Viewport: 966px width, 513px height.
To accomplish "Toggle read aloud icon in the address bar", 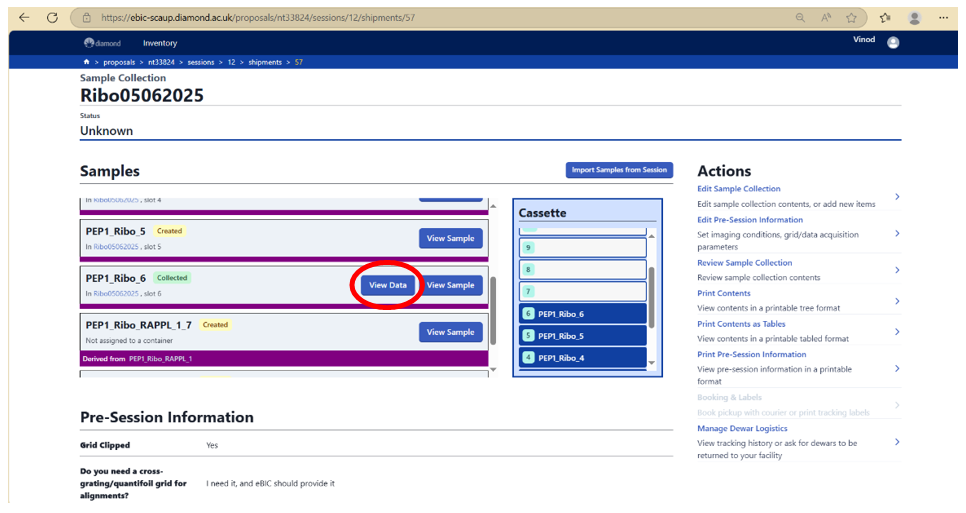I will [826, 18].
